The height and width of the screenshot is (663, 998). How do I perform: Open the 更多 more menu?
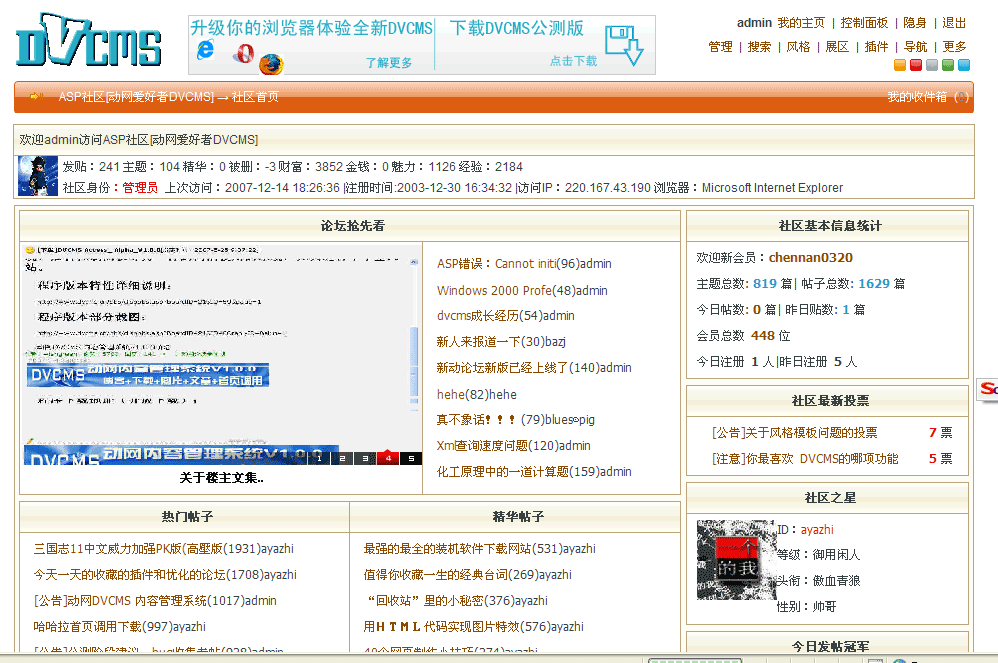955,46
